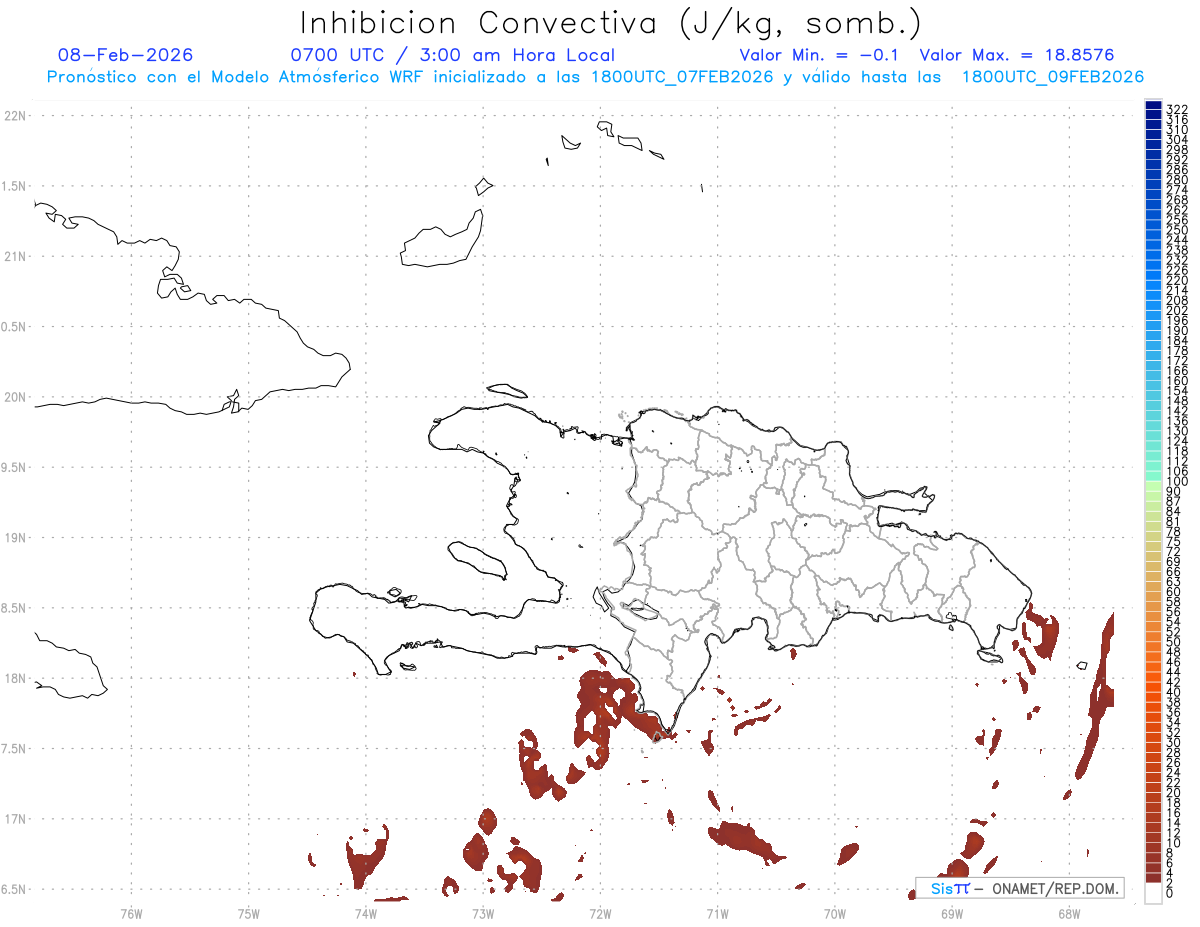The height and width of the screenshot is (927, 1200).
Task: Click the "7.5N" latitude label
Action: tap(15, 749)
